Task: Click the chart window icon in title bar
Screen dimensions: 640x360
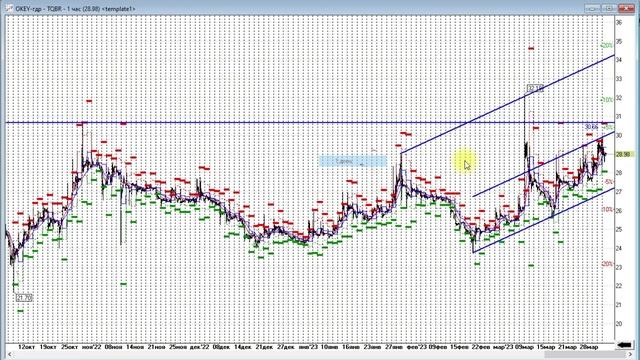Action: click(x=9, y=8)
